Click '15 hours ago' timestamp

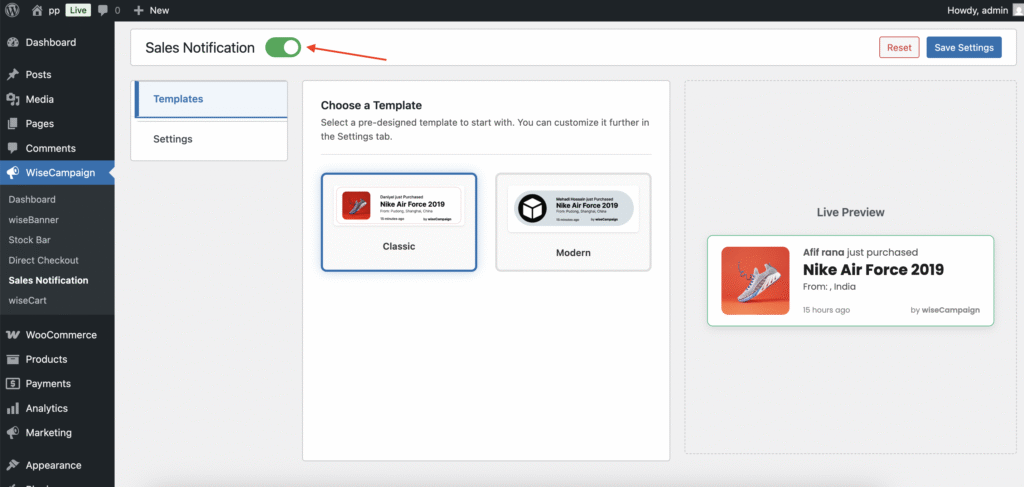pyautogui.click(x=826, y=310)
